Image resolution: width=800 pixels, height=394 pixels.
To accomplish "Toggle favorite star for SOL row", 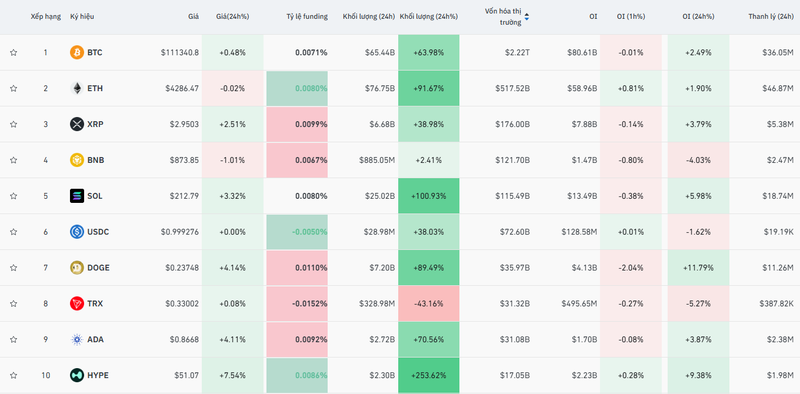I will (x=13, y=196).
